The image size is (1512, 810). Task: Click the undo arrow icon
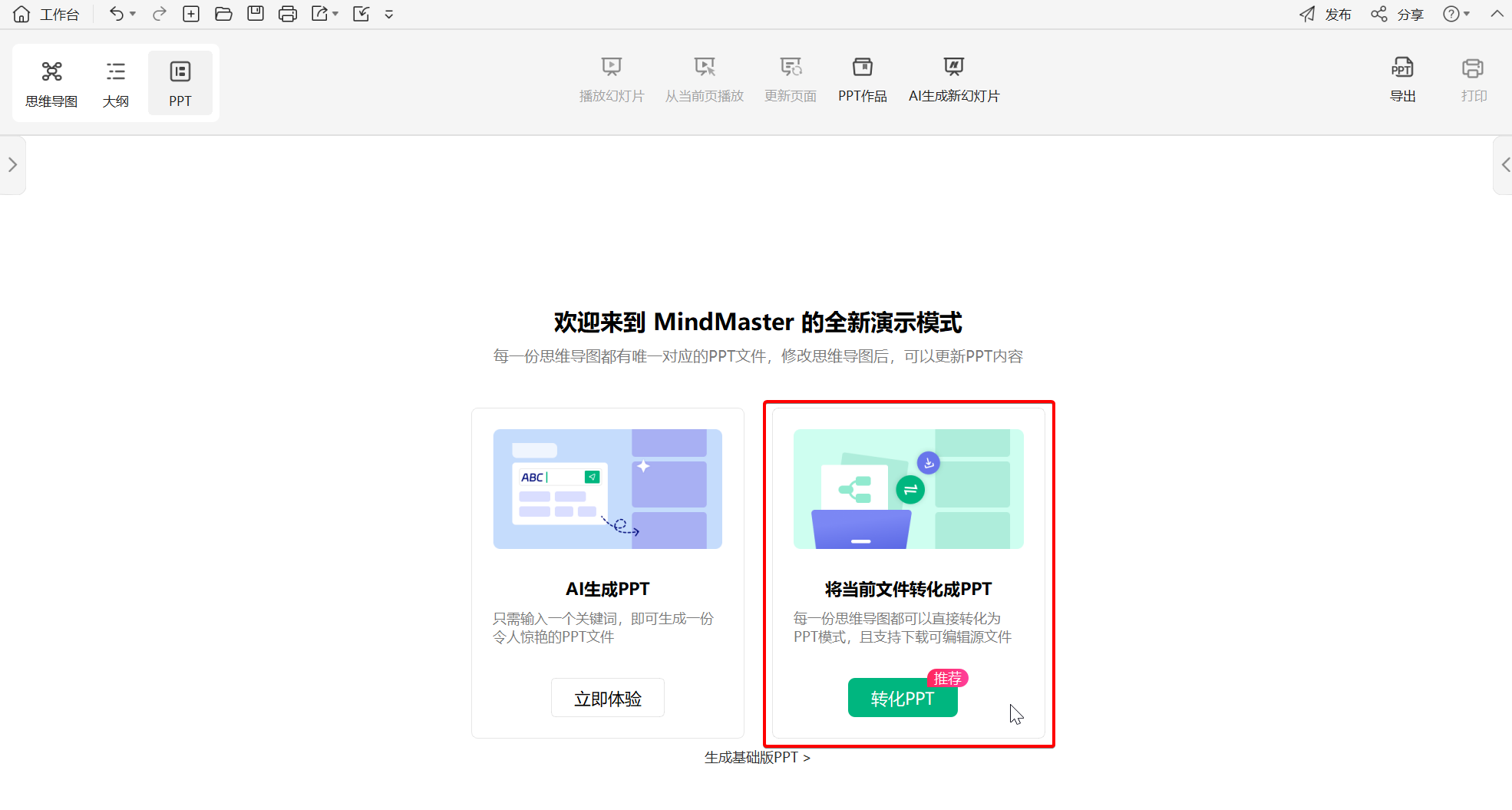(116, 14)
